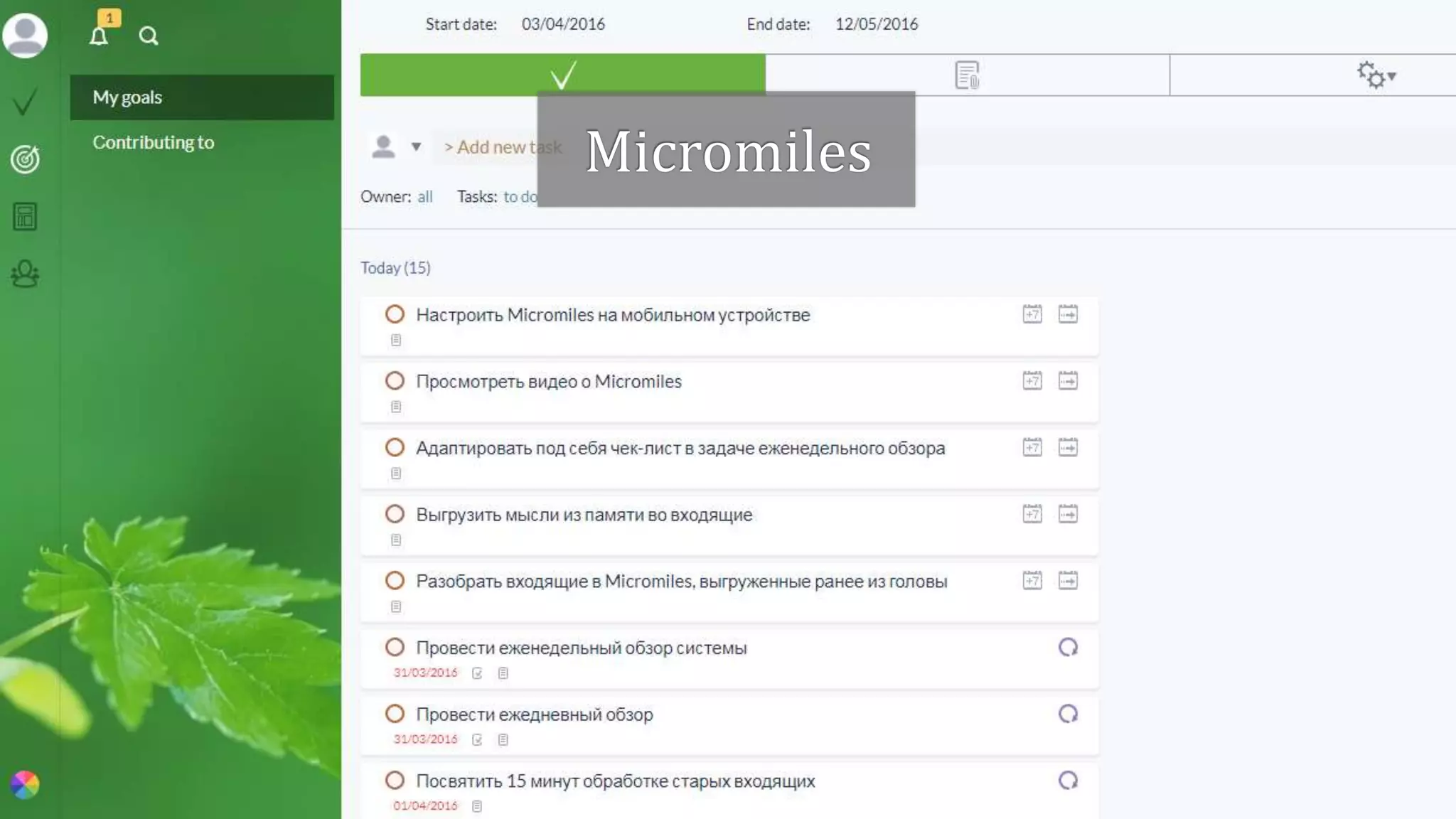1456x819 pixels.
Task: Open the goals target icon in sidebar
Action: pos(25,159)
